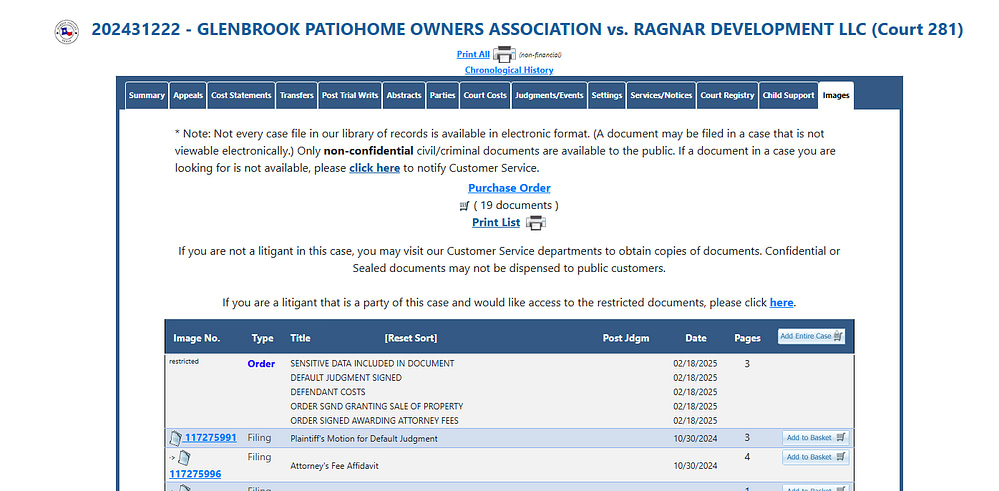Open the Summary tab
999x491 pixels.
(147, 96)
